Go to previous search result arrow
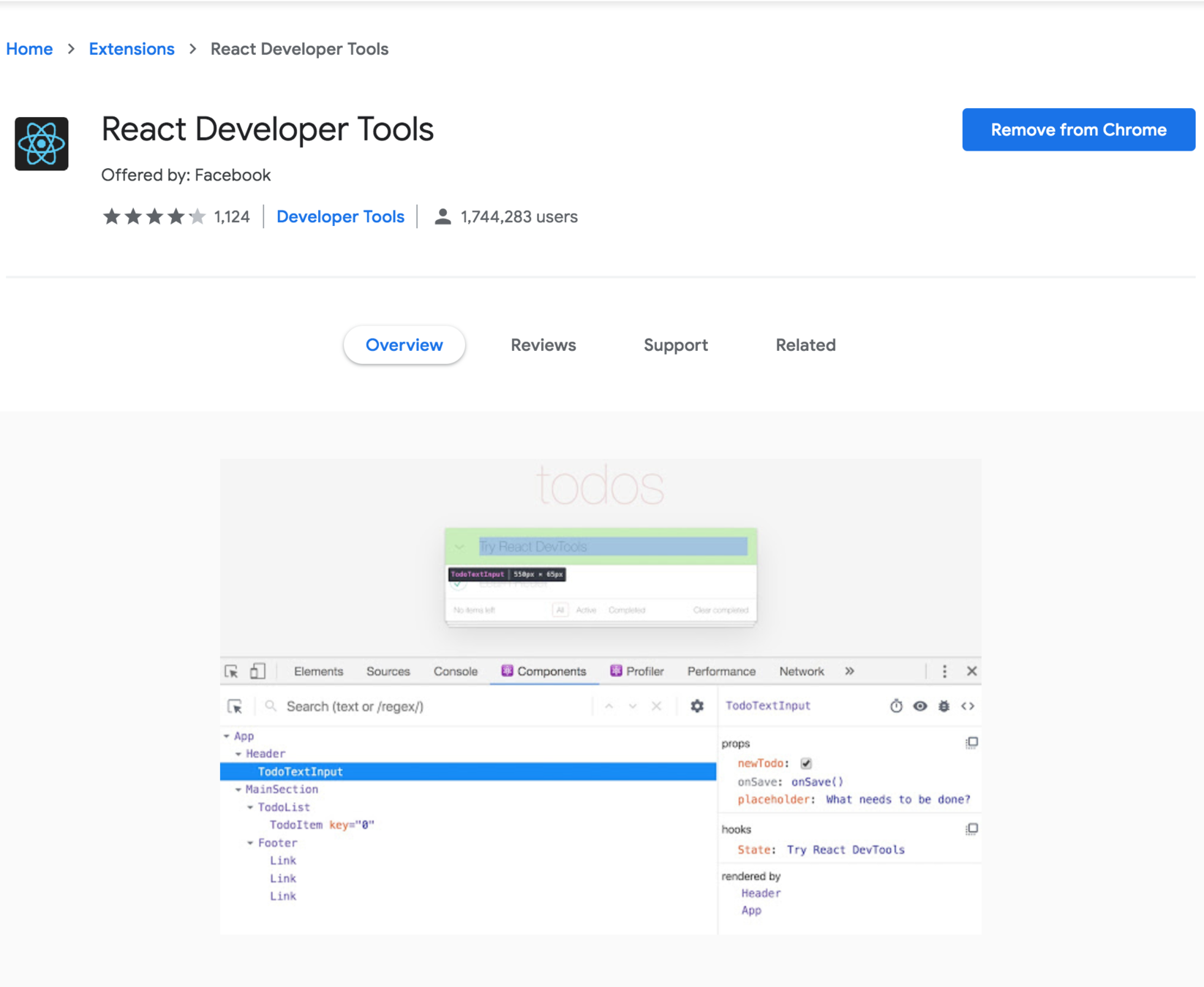Viewport: 1204px width, 987px height. click(x=609, y=706)
